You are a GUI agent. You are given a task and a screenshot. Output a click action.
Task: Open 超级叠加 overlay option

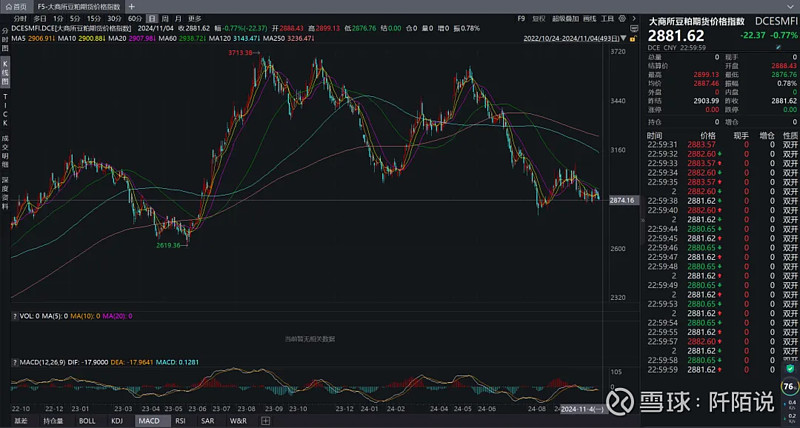565,18
